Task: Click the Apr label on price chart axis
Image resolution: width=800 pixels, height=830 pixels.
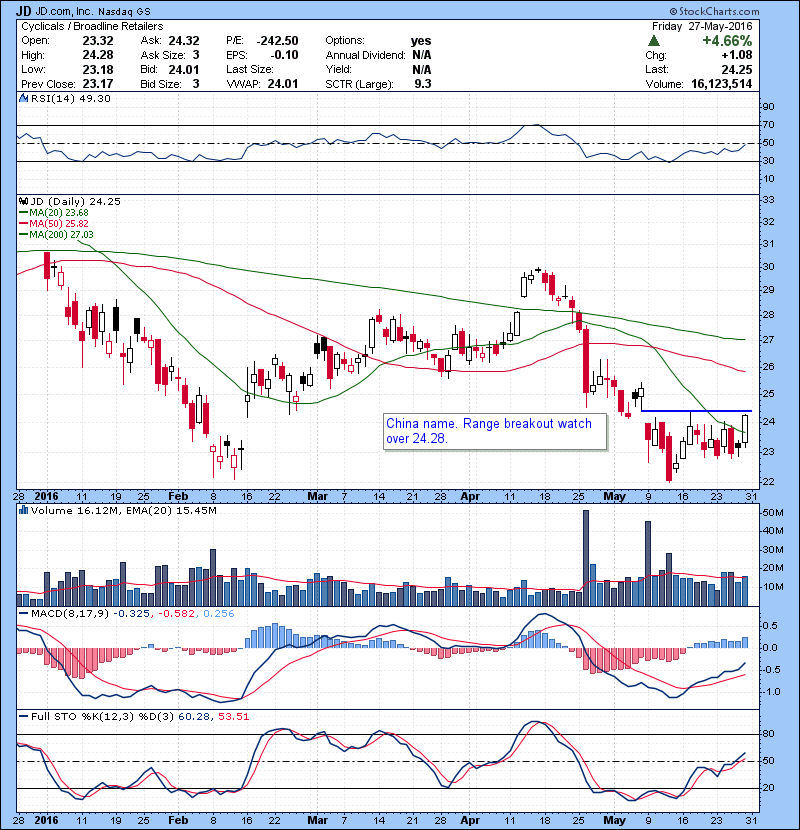Action: point(470,497)
